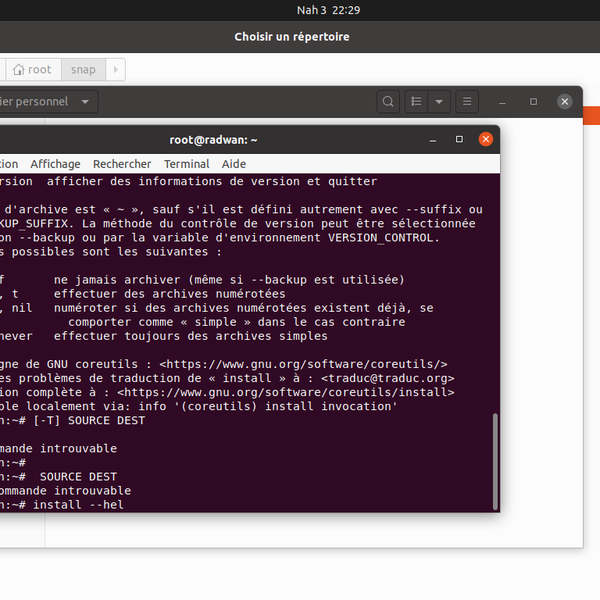The image size is (600, 600).
Task: Close the terminal window
Action: (486, 139)
